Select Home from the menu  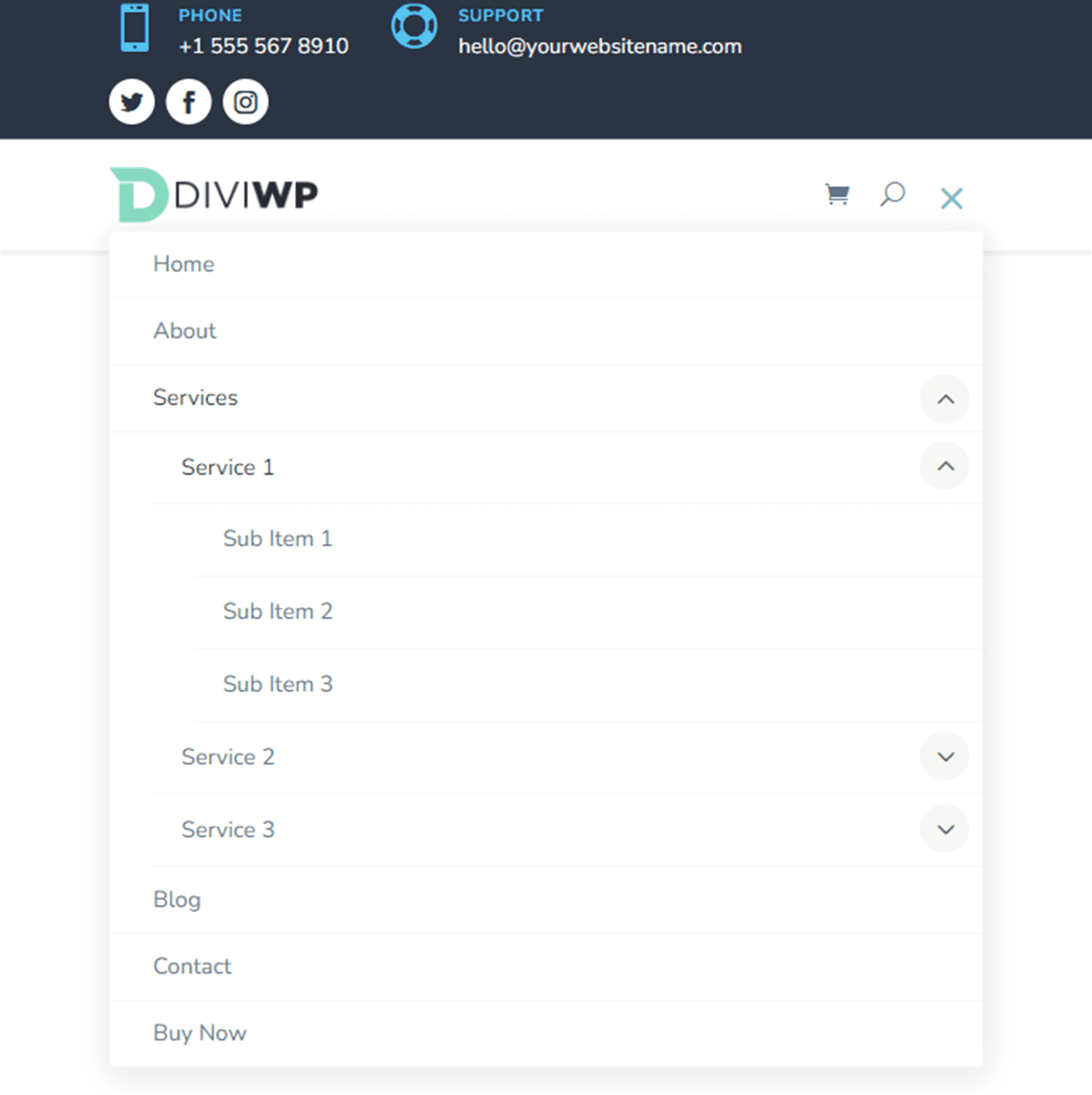click(184, 264)
